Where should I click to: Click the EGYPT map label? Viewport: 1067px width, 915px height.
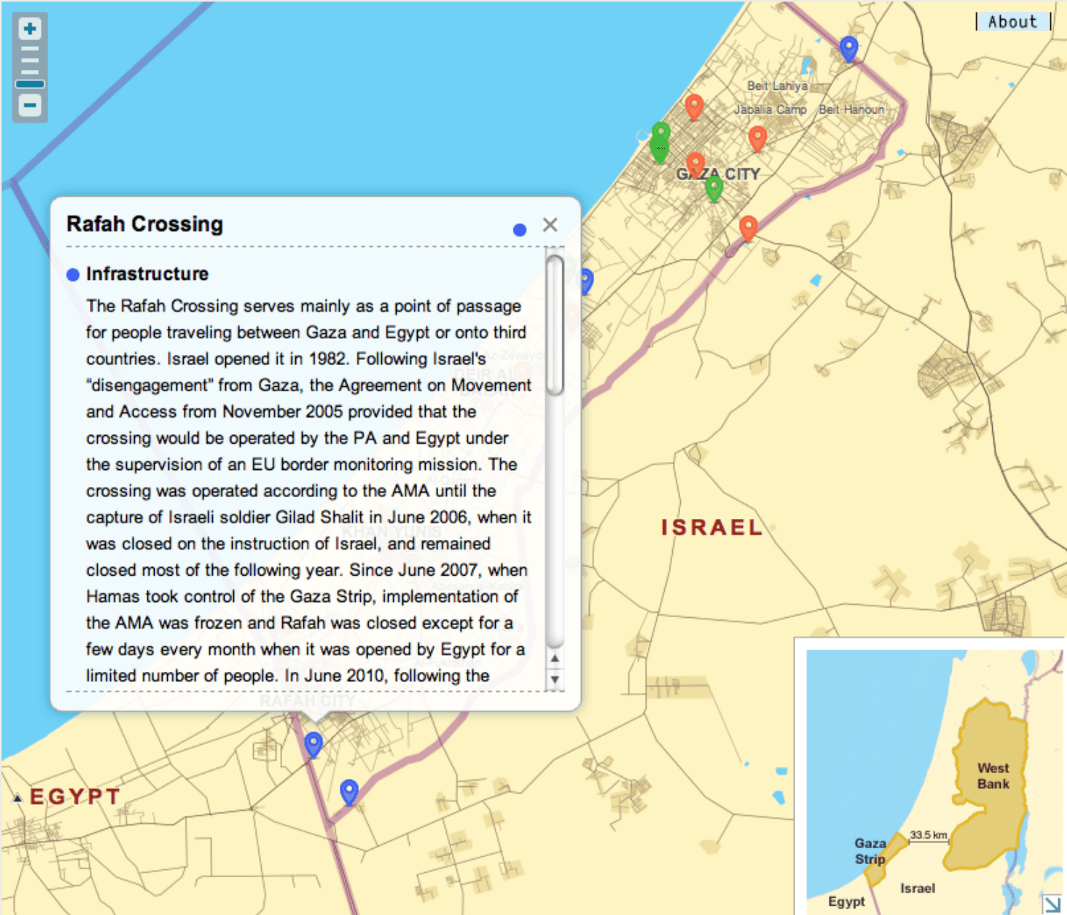tap(76, 797)
